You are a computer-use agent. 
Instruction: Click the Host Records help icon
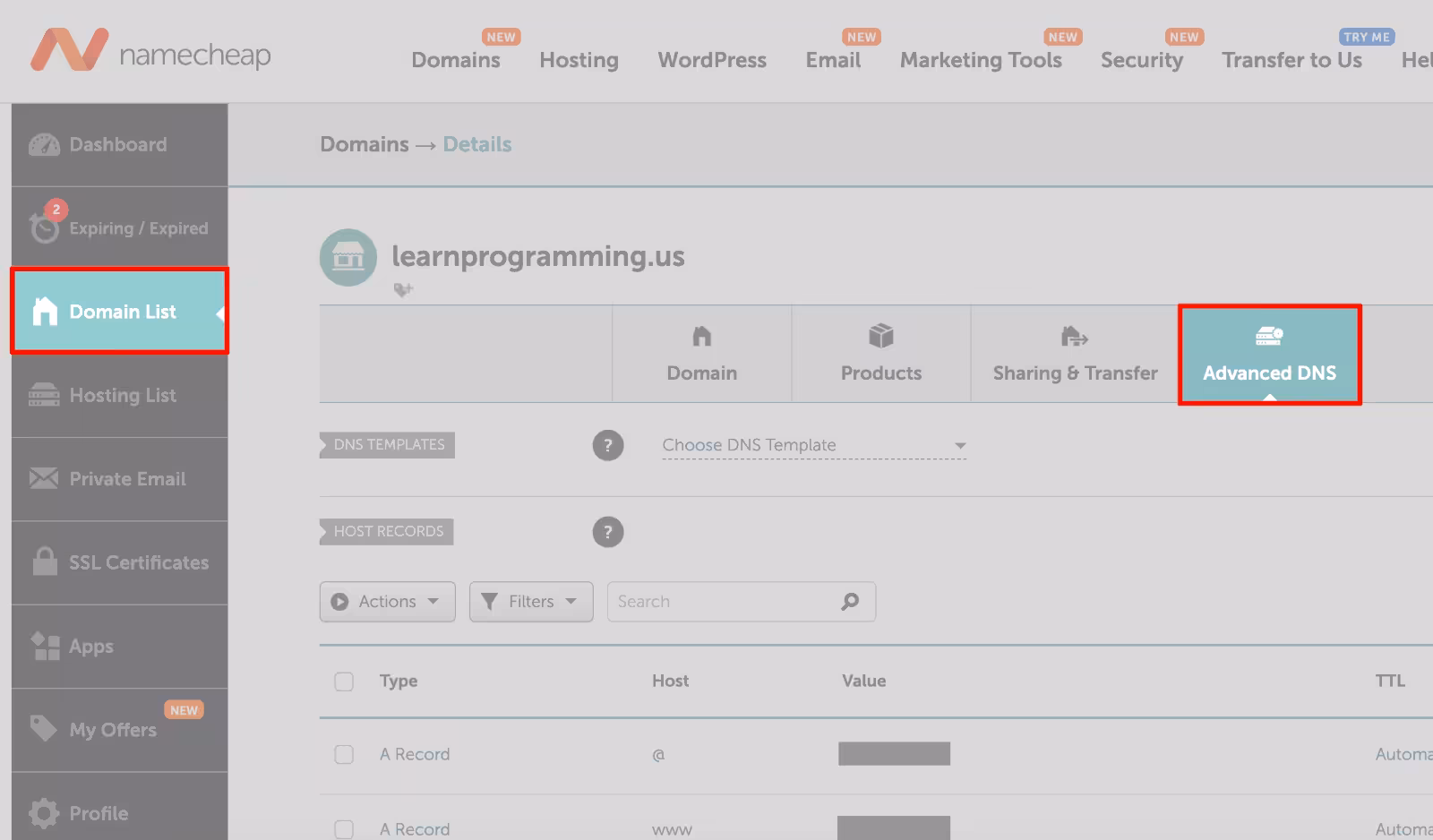609,532
